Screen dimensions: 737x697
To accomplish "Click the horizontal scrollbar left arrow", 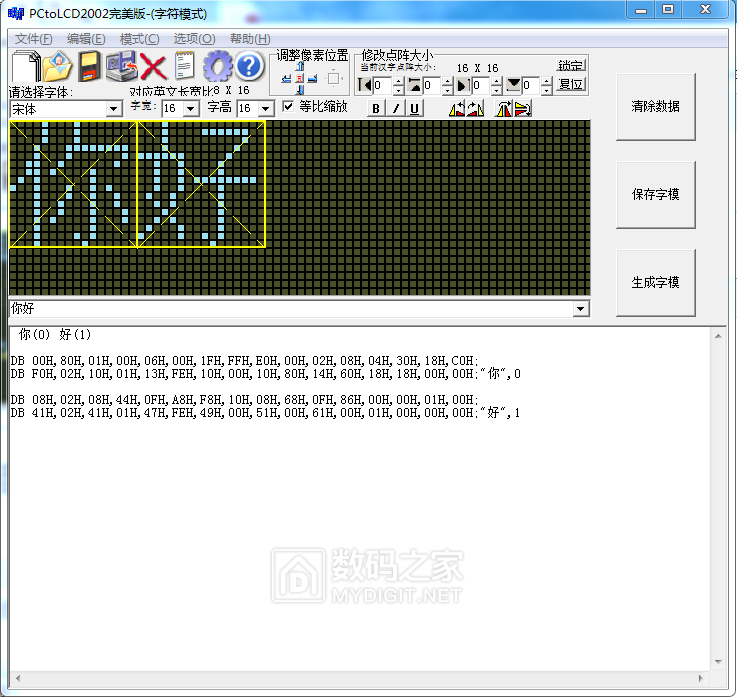I will point(18,678).
